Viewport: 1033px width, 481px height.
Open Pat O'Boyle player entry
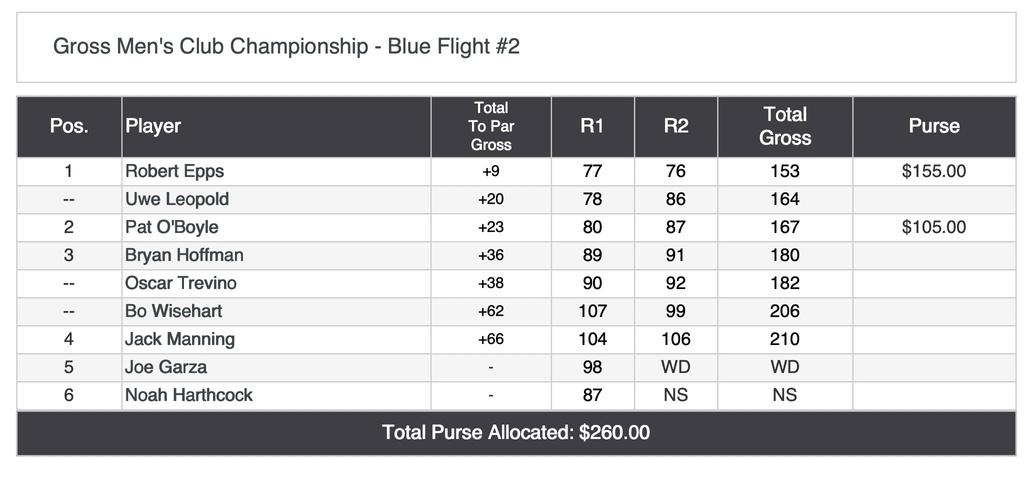point(172,227)
